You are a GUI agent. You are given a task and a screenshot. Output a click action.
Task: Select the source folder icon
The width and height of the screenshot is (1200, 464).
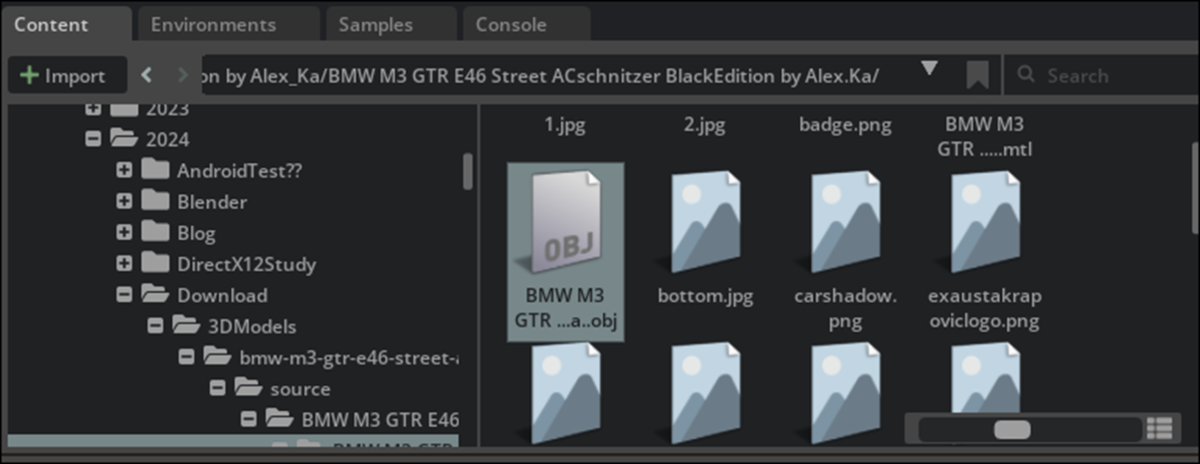click(247, 388)
